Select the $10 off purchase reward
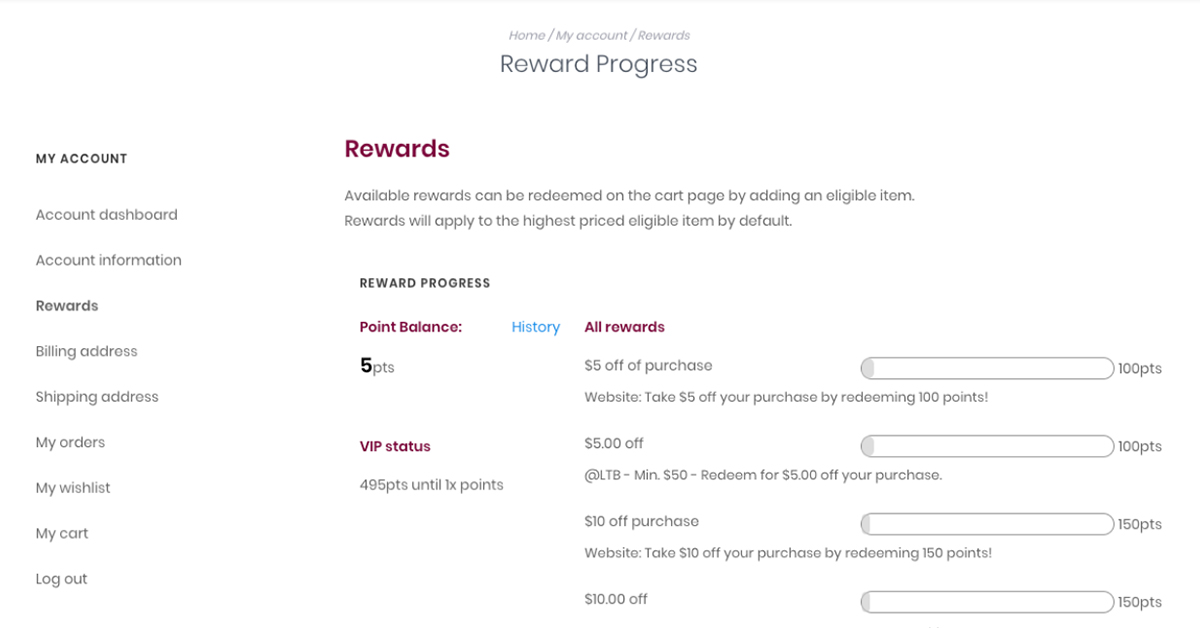 point(641,521)
